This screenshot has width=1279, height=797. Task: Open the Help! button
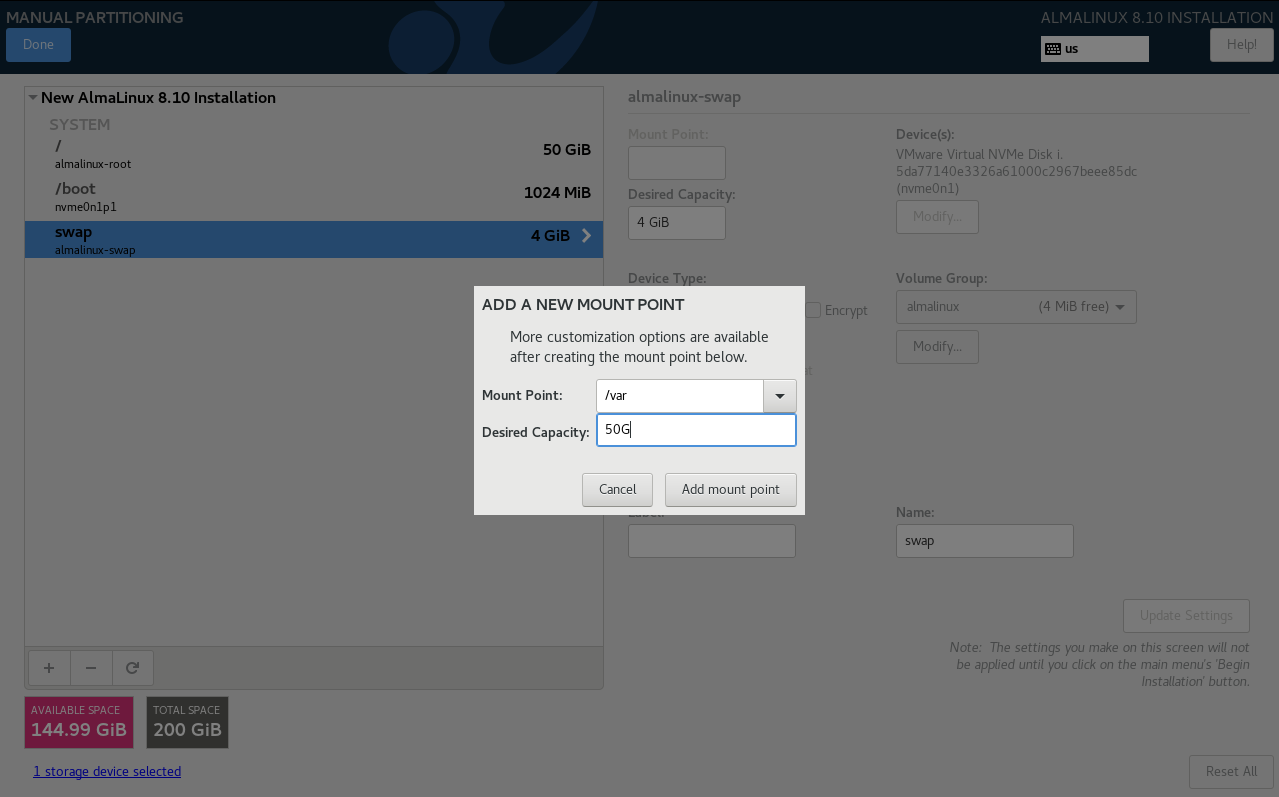click(x=1241, y=45)
